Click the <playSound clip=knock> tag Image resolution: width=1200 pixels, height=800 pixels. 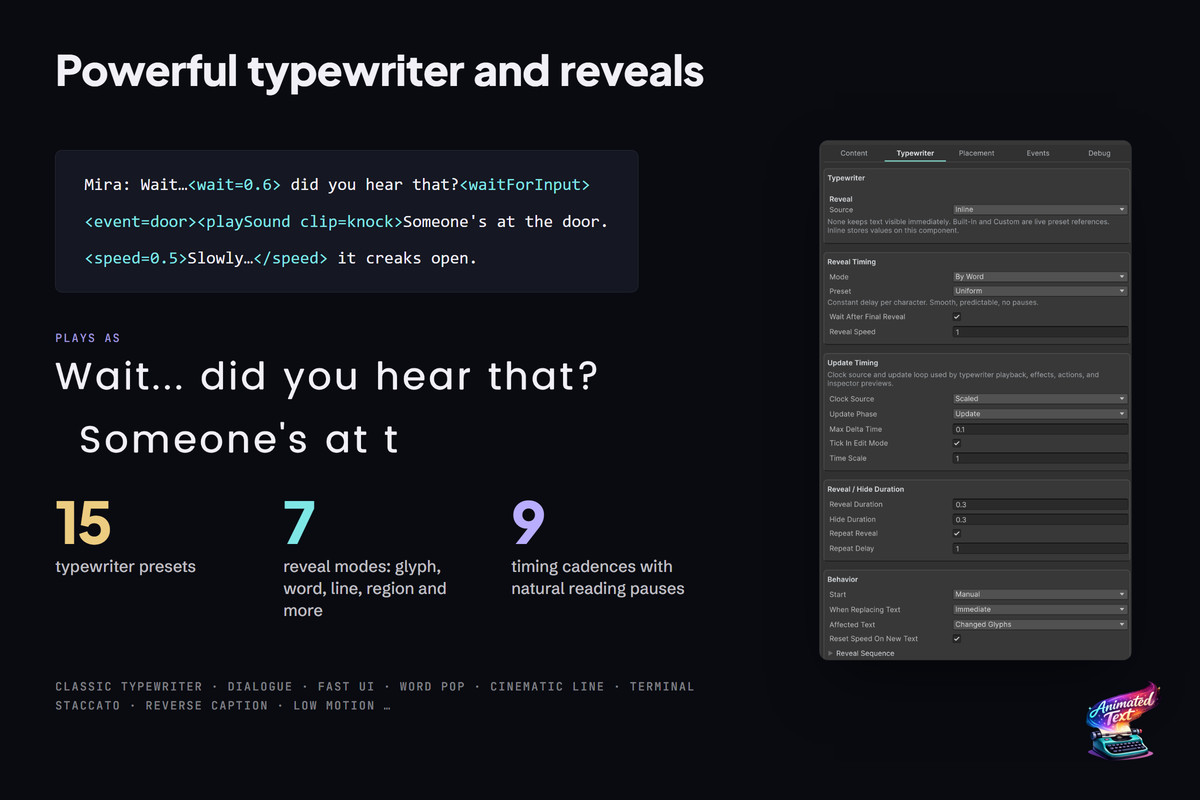300,222
